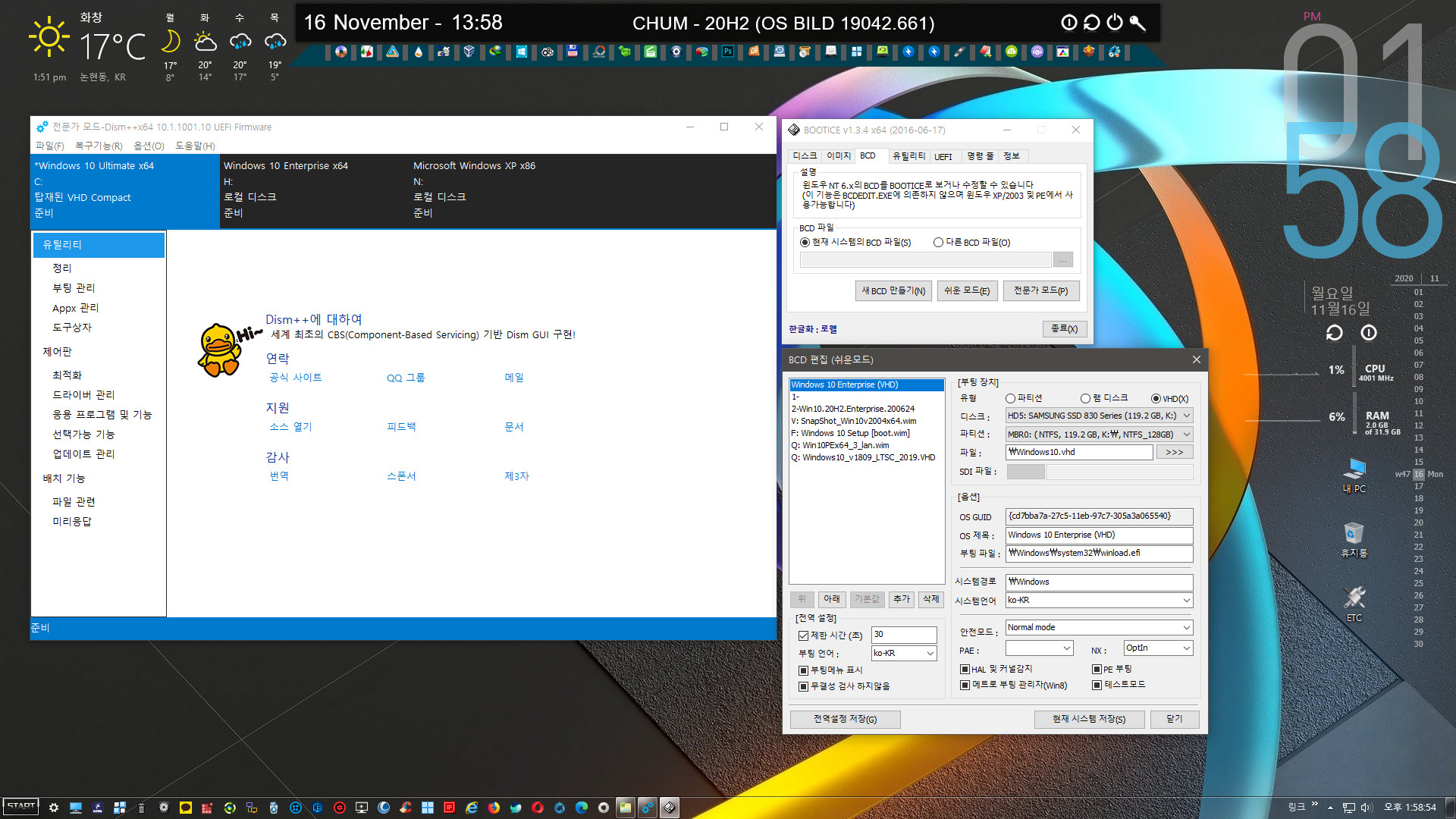Switch to UEFI tab in BOOTICE
1456x819 pixels.
tap(943, 156)
